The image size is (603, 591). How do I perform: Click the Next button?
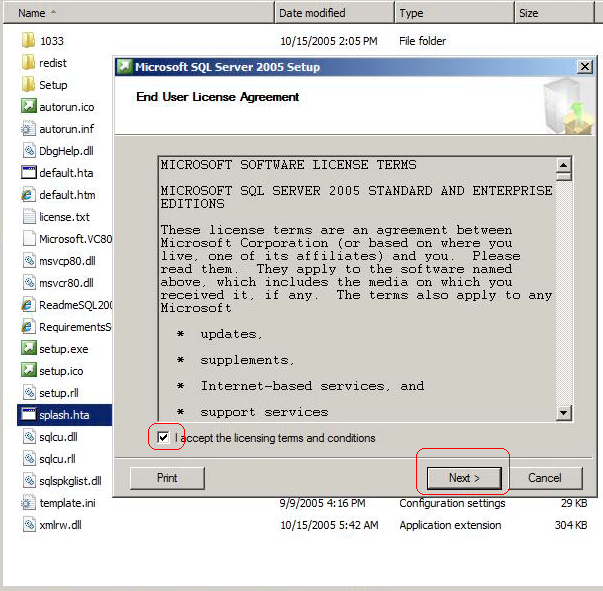(x=464, y=478)
